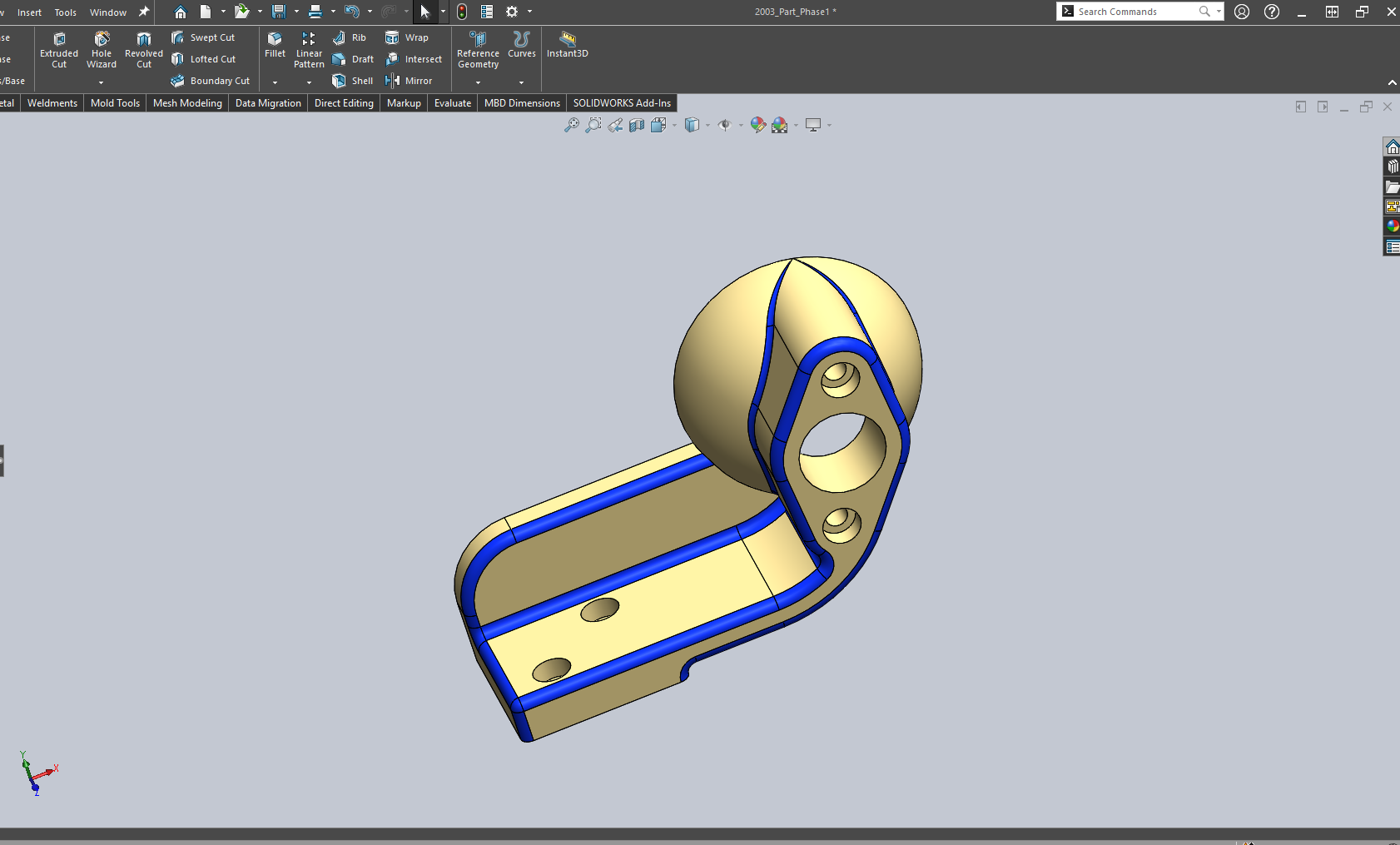The height and width of the screenshot is (845, 1400).
Task: Open the Options gear settings
Action: click(512, 12)
